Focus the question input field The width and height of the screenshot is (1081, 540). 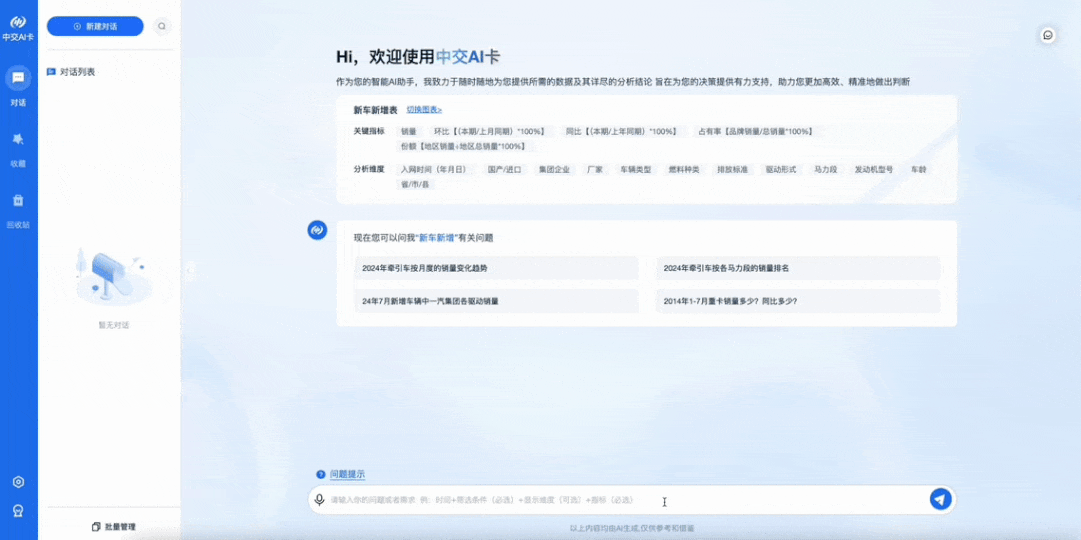[620, 500]
